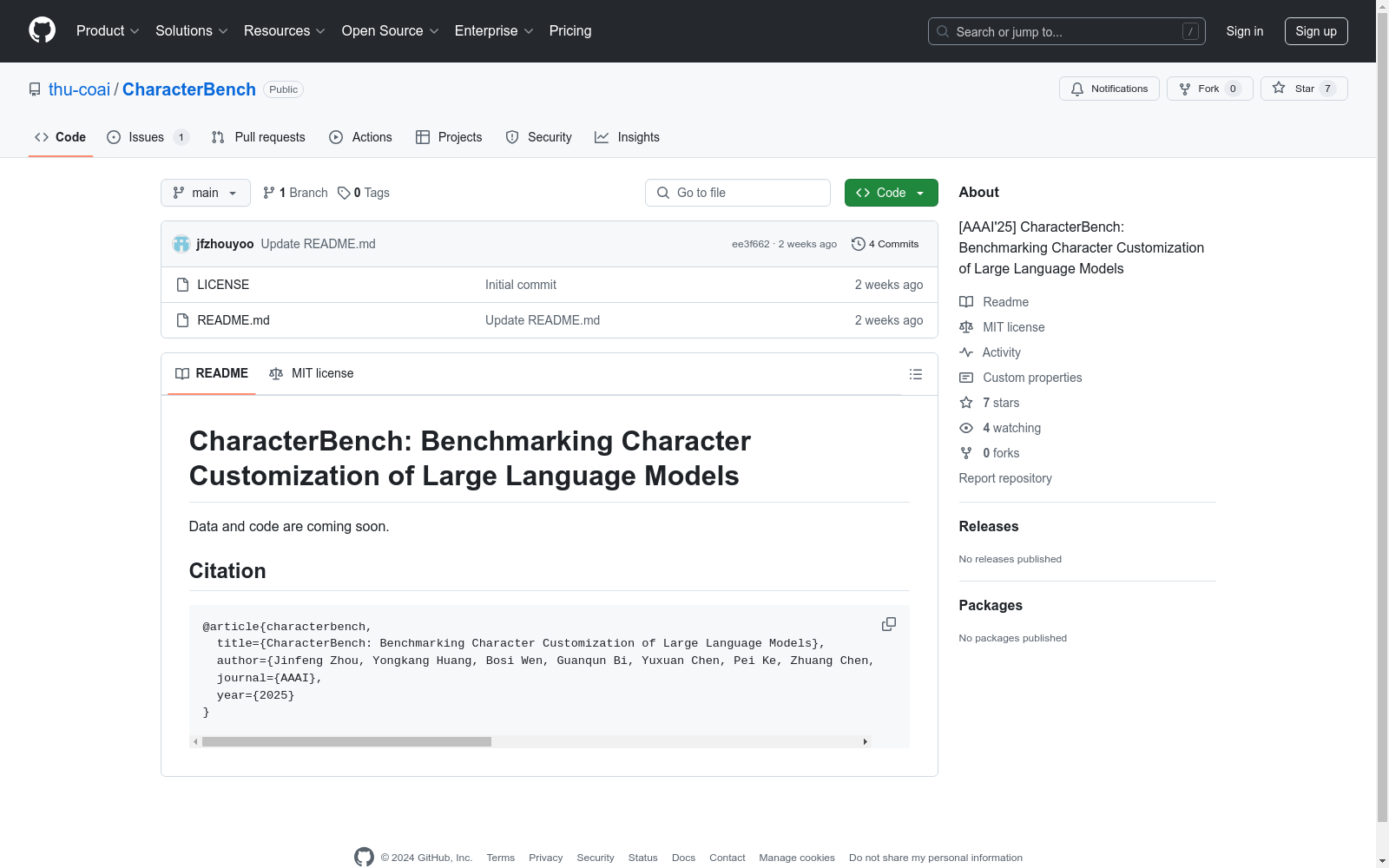This screenshot has height=868, width=1389.
Task: Open the Pricing page
Action: pyautogui.click(x=570, y=30)
